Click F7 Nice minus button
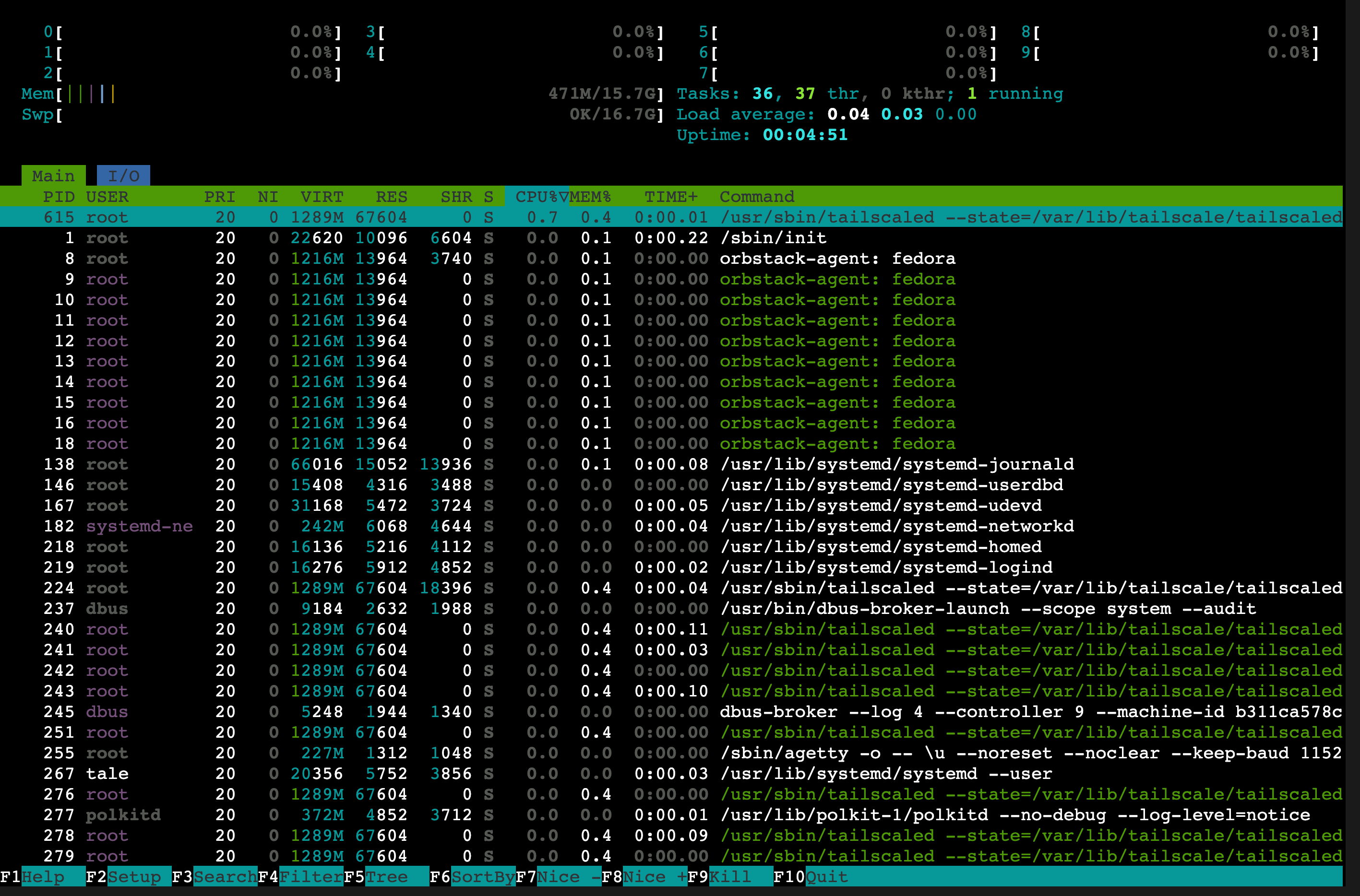The image size is (1360, 896). pyautogui.click(x=568, y=876)
